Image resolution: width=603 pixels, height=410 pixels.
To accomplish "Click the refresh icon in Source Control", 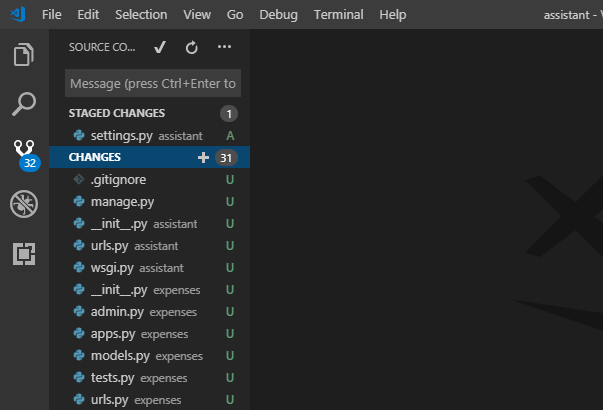I will pos(192,47).
